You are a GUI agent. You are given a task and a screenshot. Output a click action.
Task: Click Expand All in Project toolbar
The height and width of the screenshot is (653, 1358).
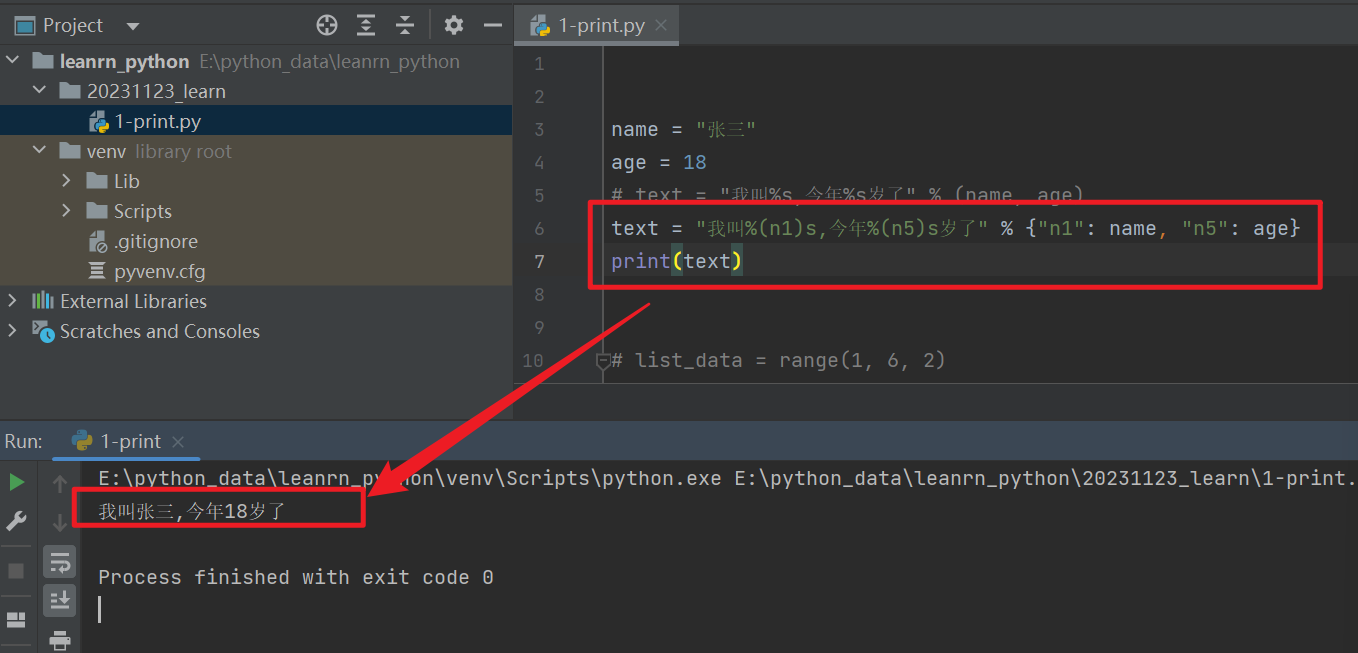point(365,25)
